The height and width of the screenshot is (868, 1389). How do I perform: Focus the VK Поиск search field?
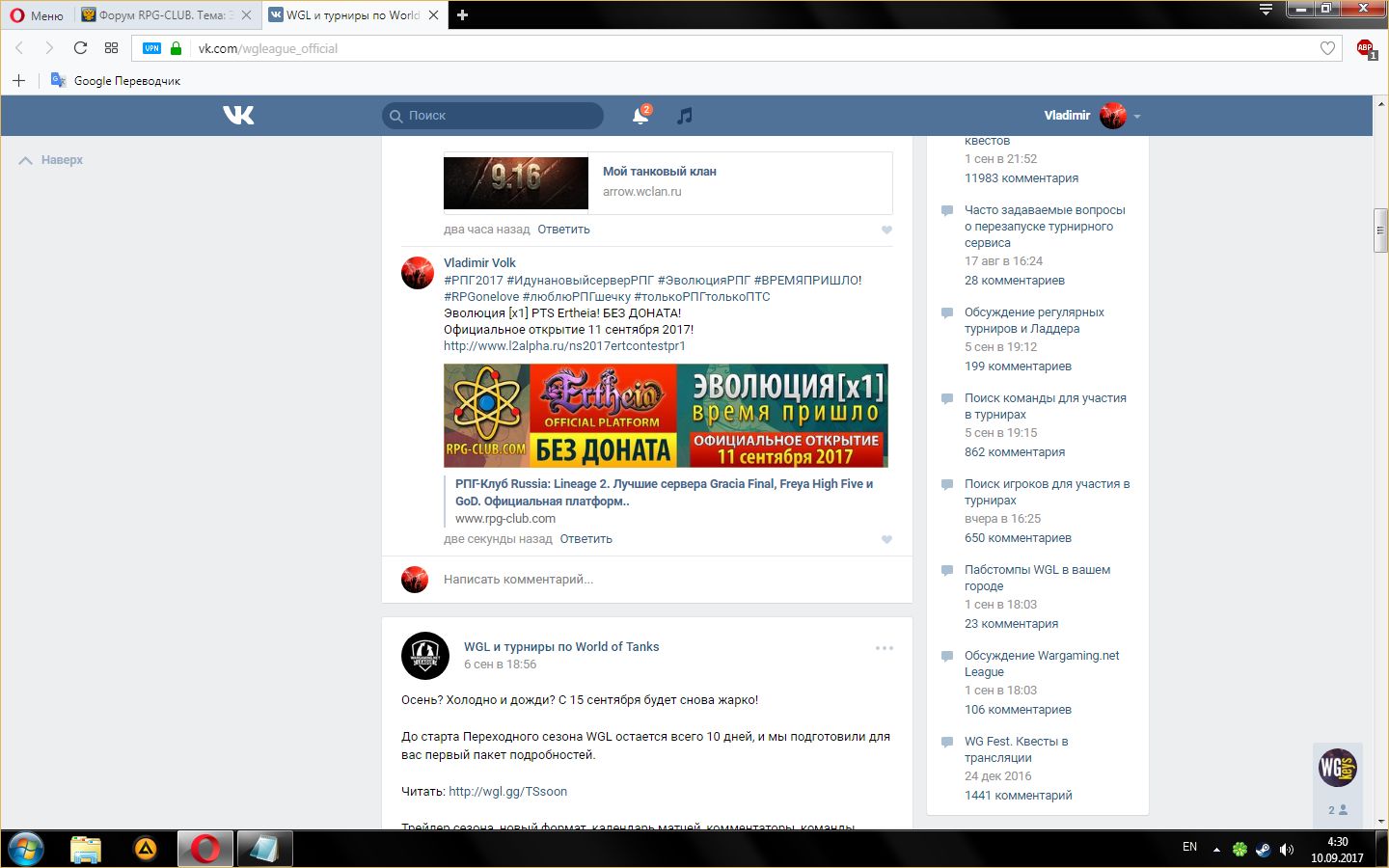493,116
